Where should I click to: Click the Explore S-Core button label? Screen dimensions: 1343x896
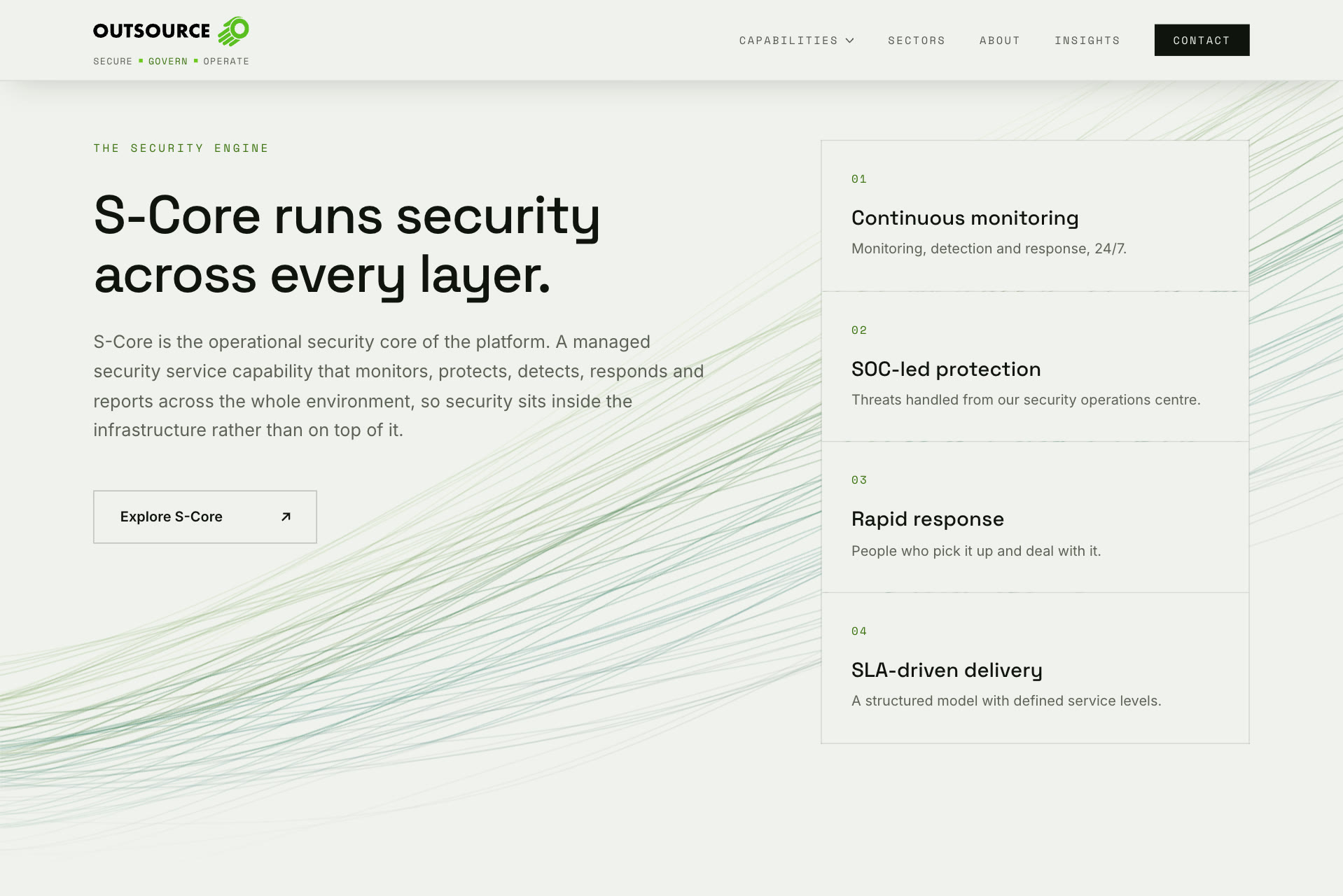click(171, 517)
